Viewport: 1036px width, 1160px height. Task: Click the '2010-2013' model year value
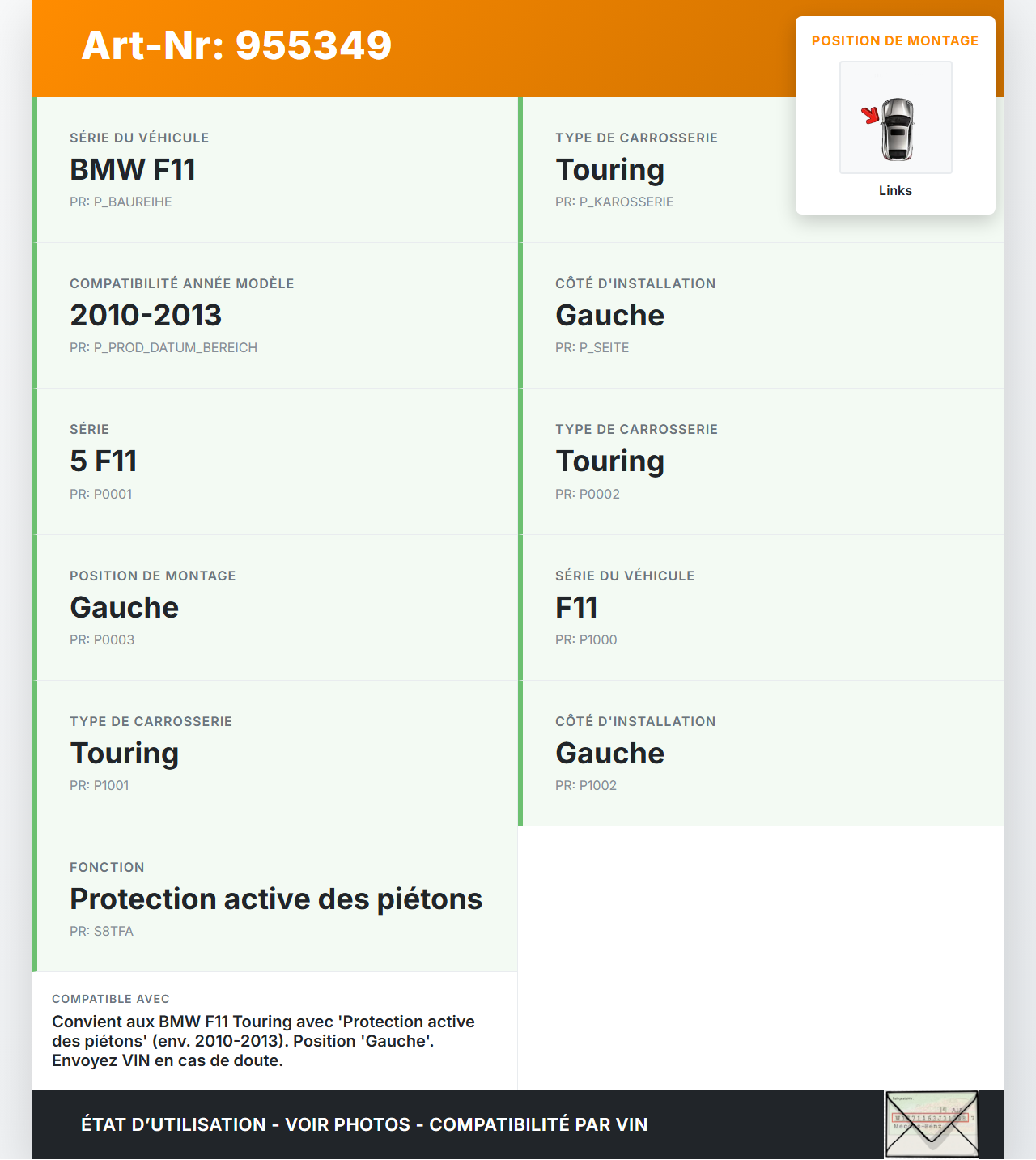[146, 316]
